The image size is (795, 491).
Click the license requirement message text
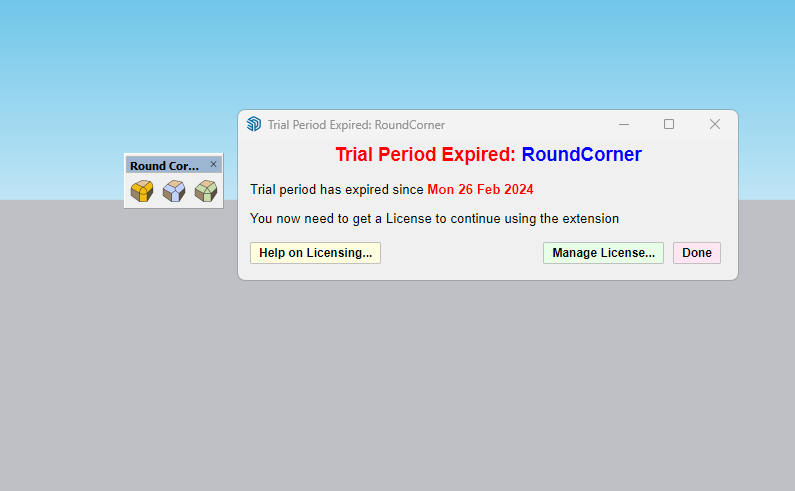(x=435, y=219)
